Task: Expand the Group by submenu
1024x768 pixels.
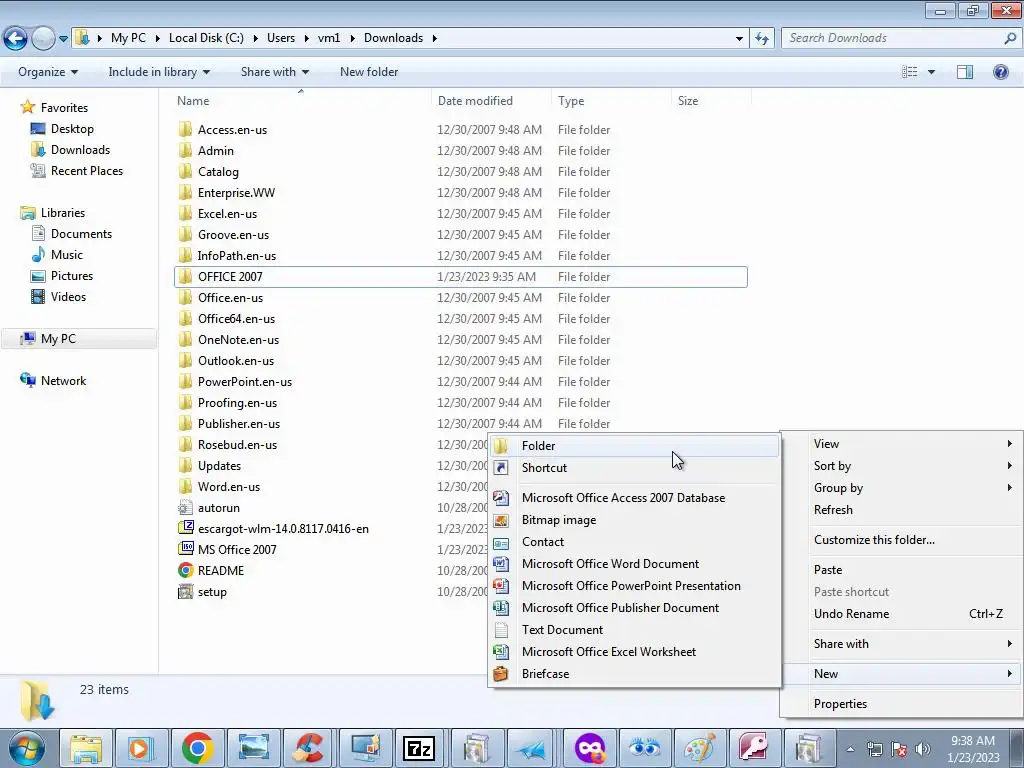Action: pyautogui.click(x=901, y=488)
